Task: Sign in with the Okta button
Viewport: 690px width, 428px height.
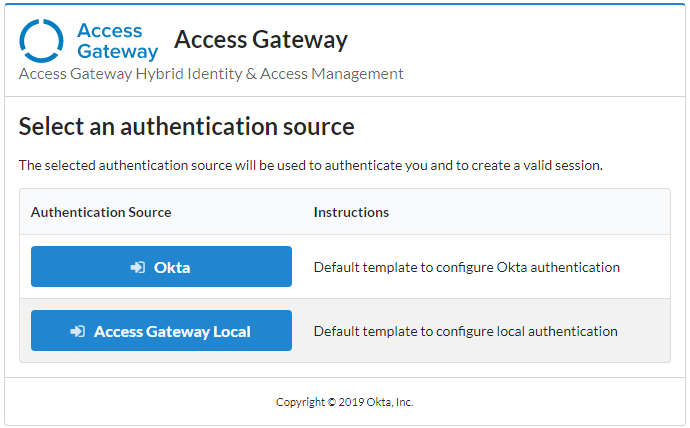Action: coord(161,267)
